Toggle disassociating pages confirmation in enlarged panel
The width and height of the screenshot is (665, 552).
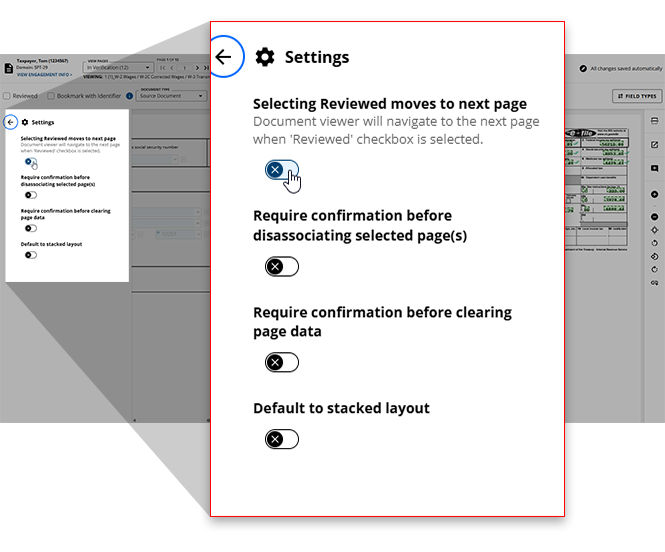tap(282, 267)
